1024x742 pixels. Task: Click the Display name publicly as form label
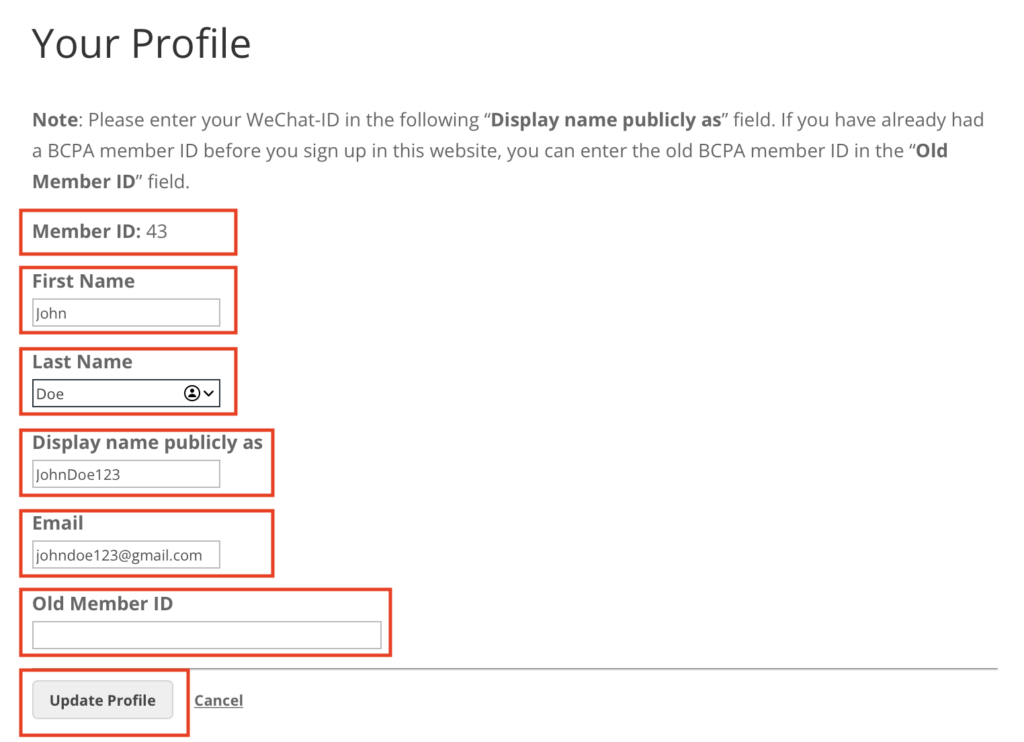point(147,442)
